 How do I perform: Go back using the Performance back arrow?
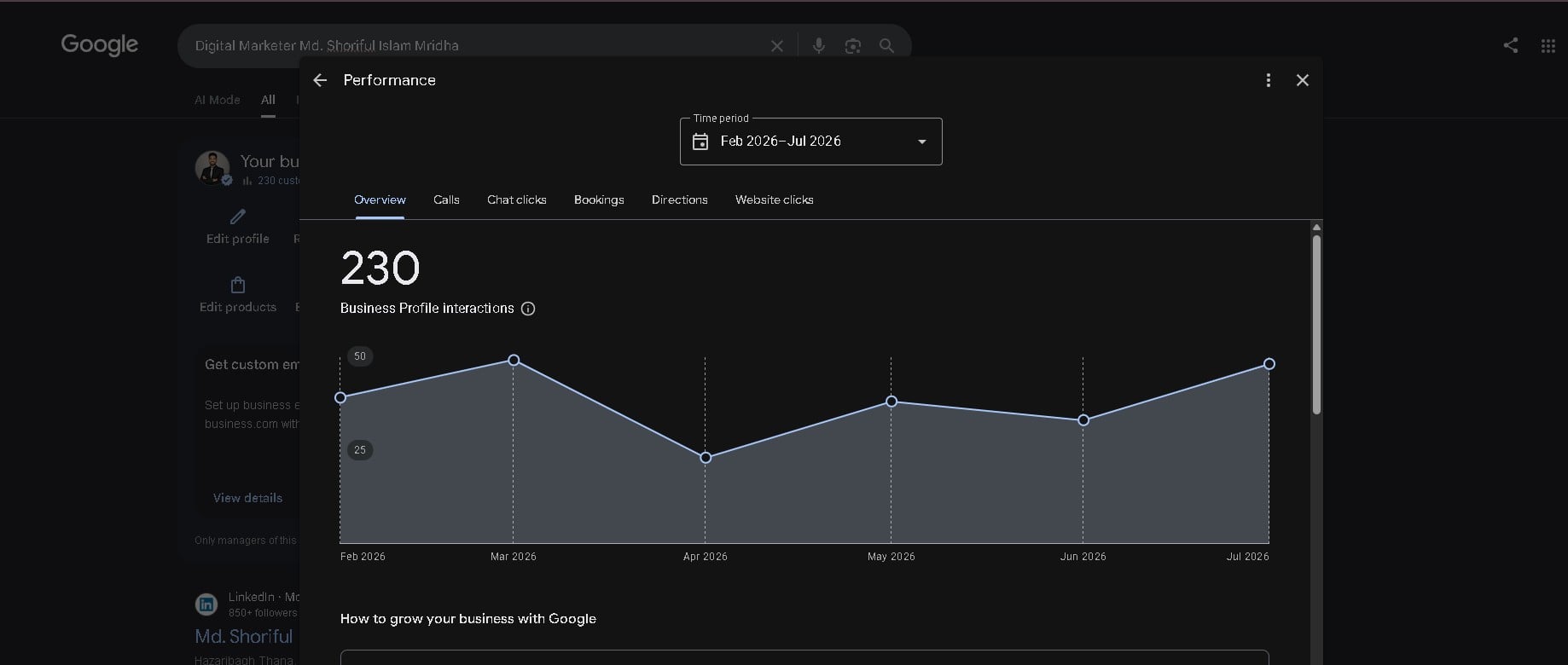tap(320, 80)
